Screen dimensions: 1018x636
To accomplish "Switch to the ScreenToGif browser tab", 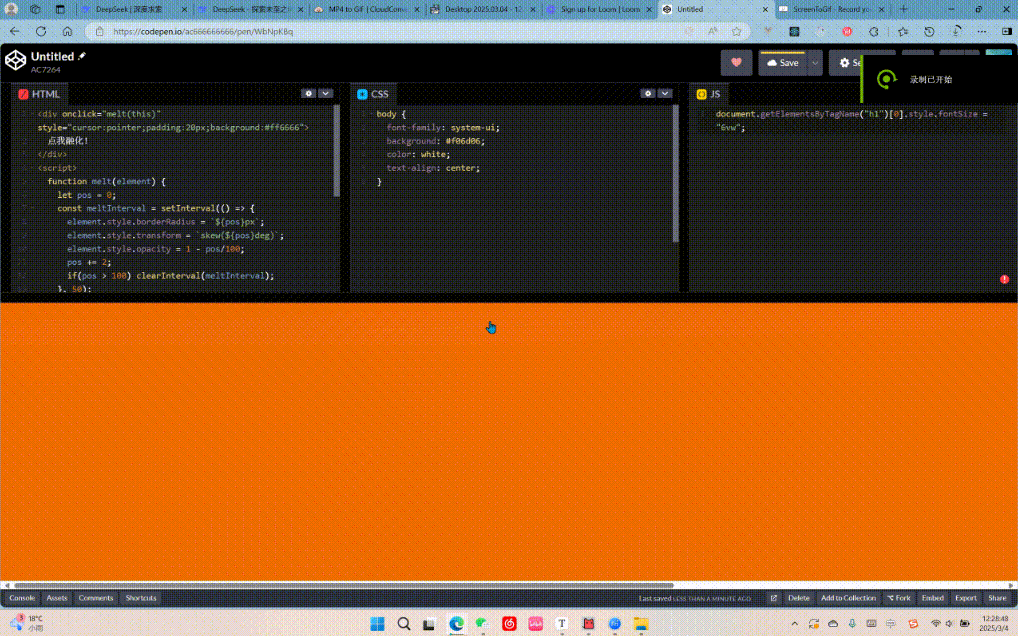I will 832,10.
